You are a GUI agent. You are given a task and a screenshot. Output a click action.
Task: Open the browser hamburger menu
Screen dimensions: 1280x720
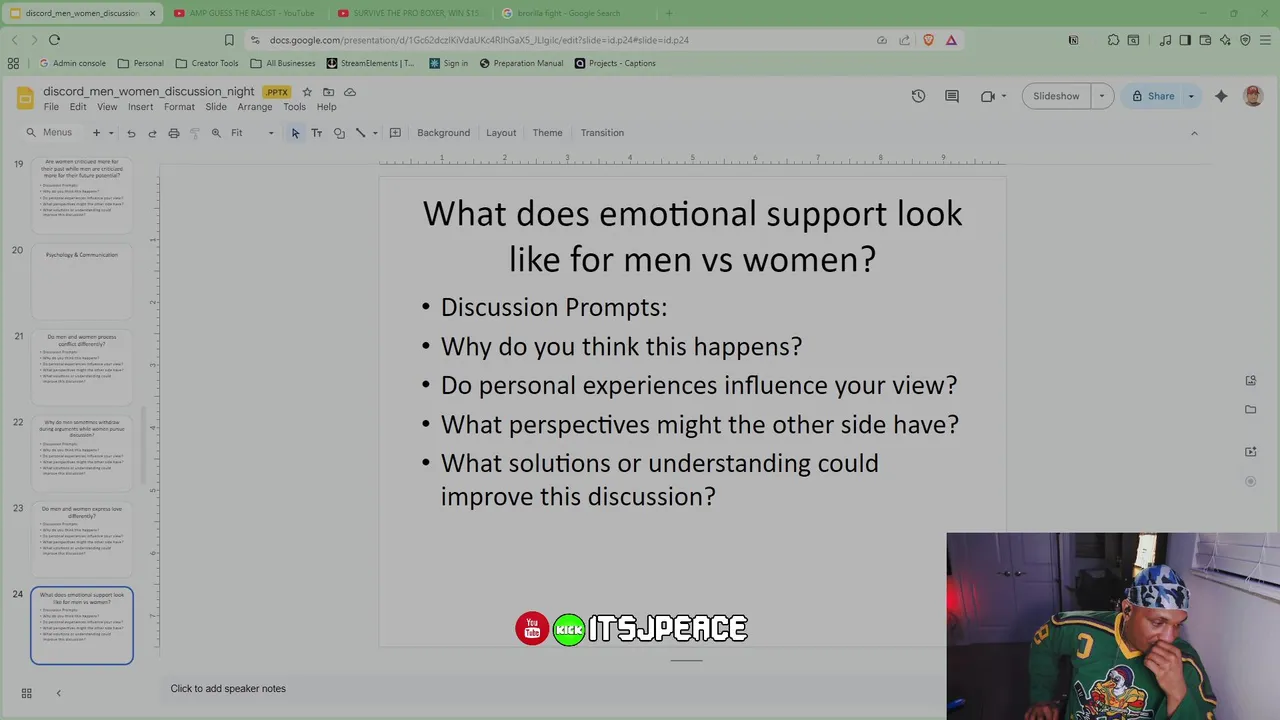(1265, 40)
